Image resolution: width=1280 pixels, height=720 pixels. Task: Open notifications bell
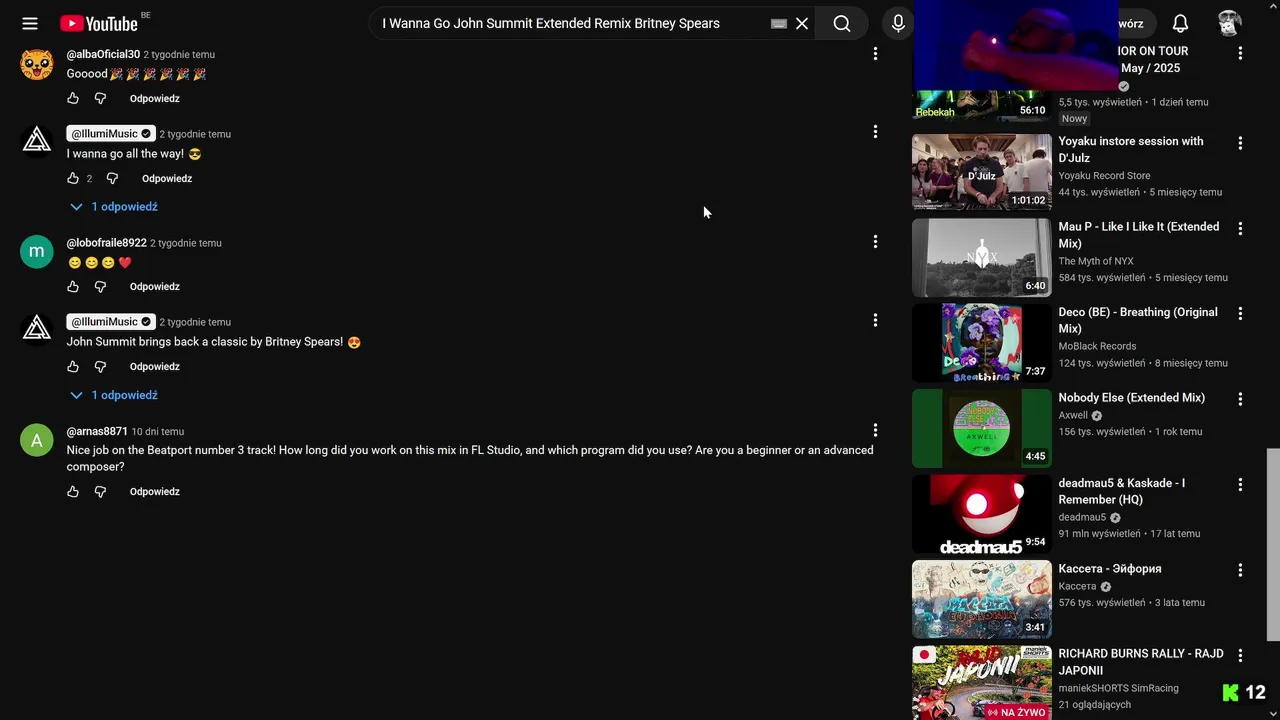pyautogui.click(x=1180, y=23)
